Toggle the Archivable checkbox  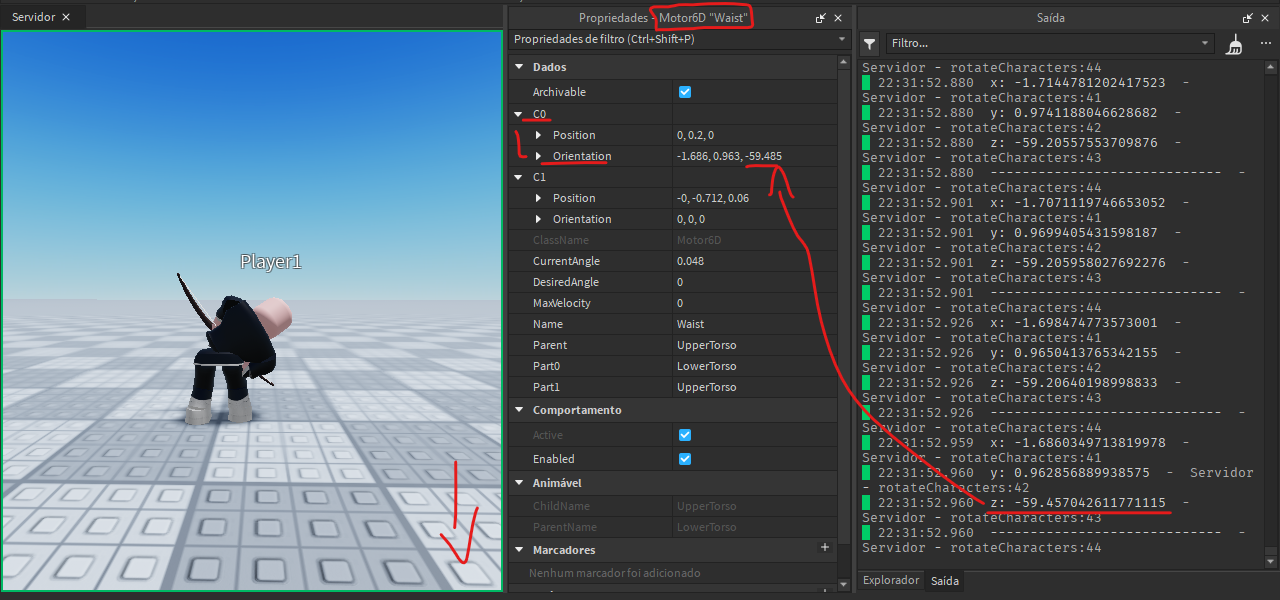click(x=684, y=91)
